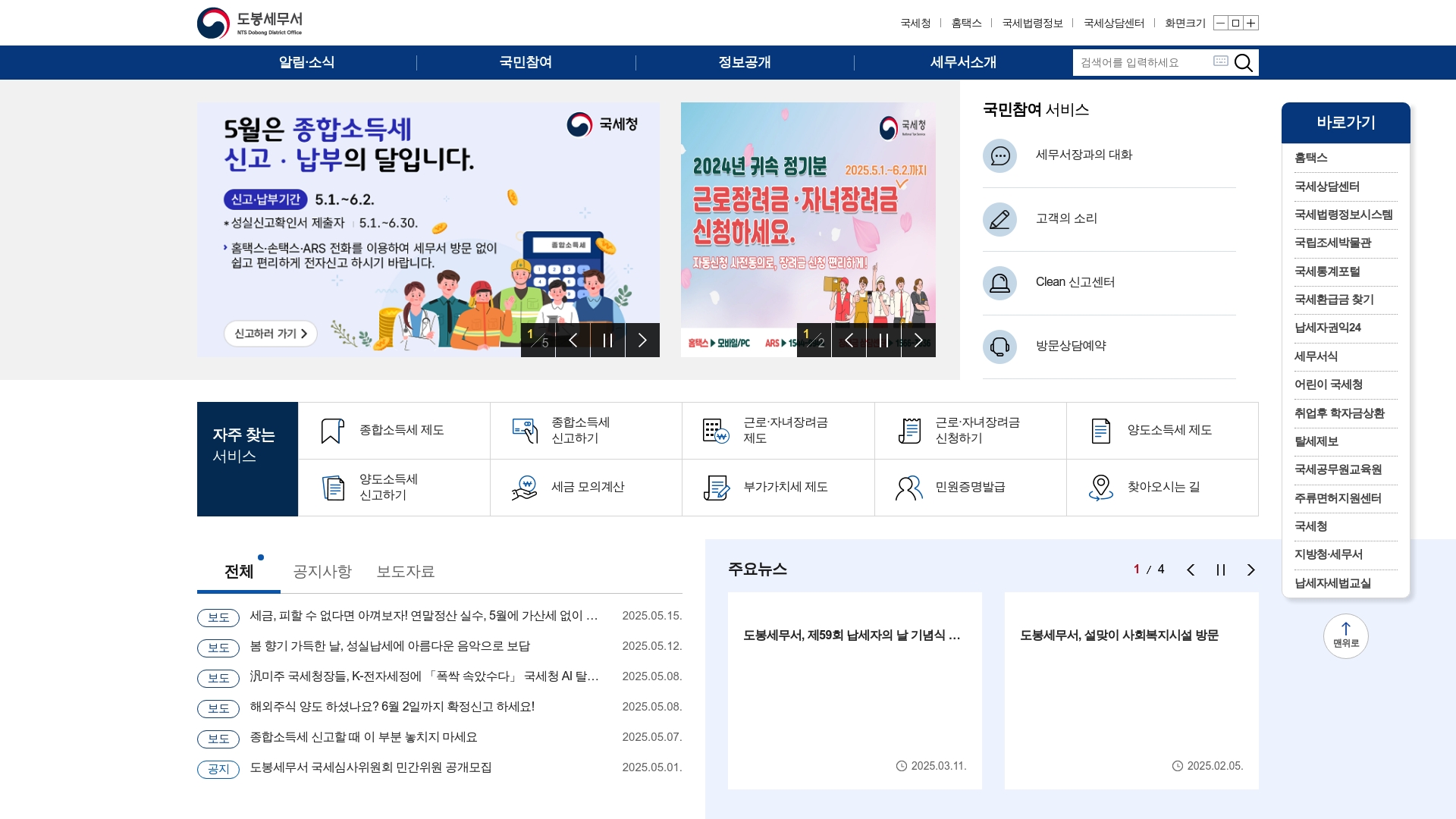Viewport: 1456px width, 819px height.
Task: Click 근로·자녀장려금 제도 calculator icon
Action: click(716, 431)
